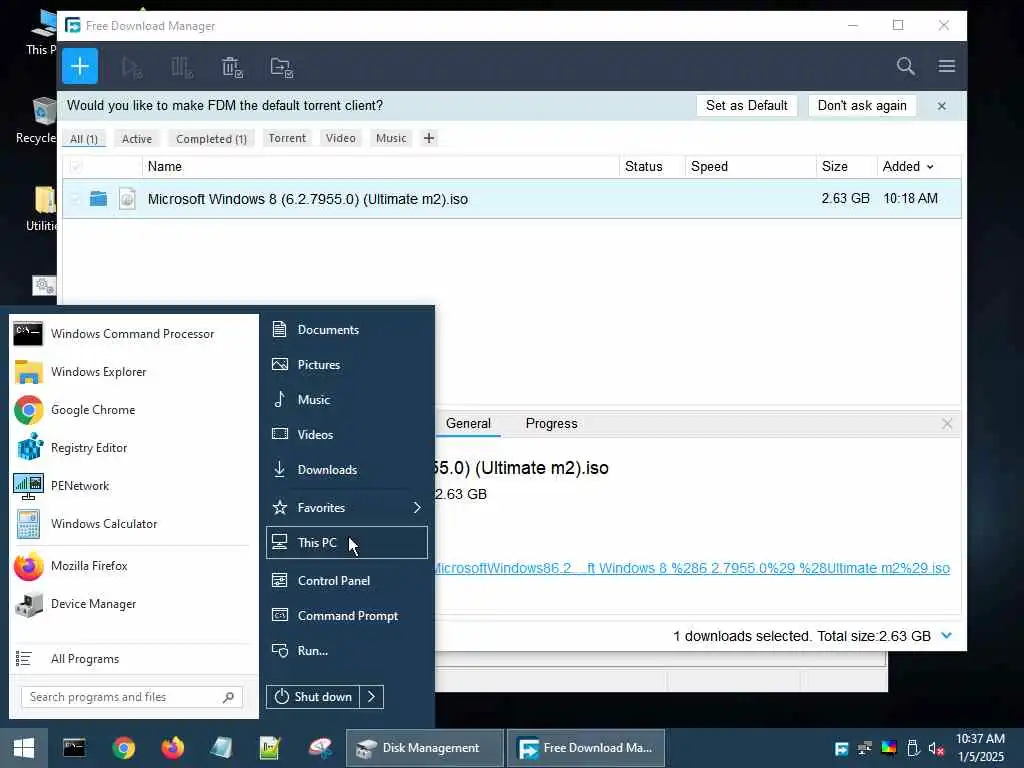The height and width of the screenshot is (768, 1024).
Task: Click Free Download Manager taskbar button
Action: click(586, 748)
